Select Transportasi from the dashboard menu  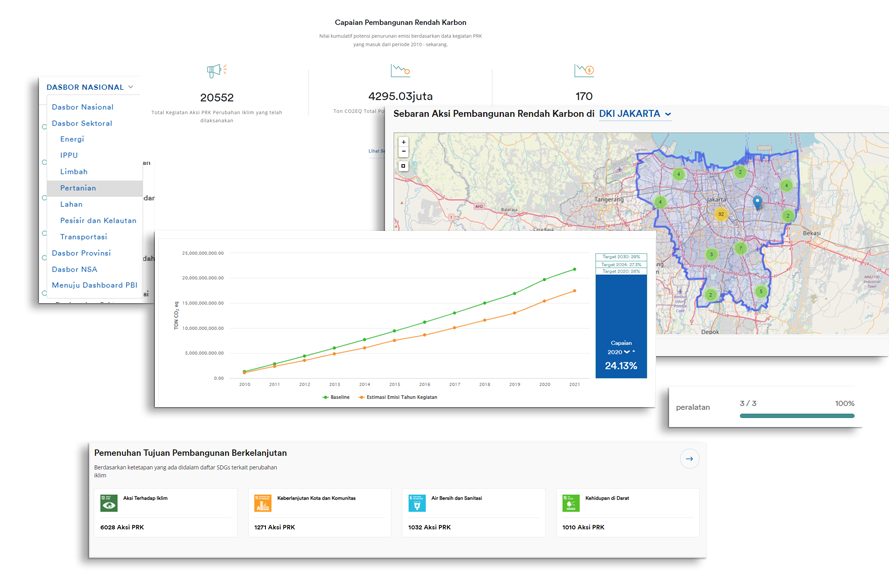[84, 237]
